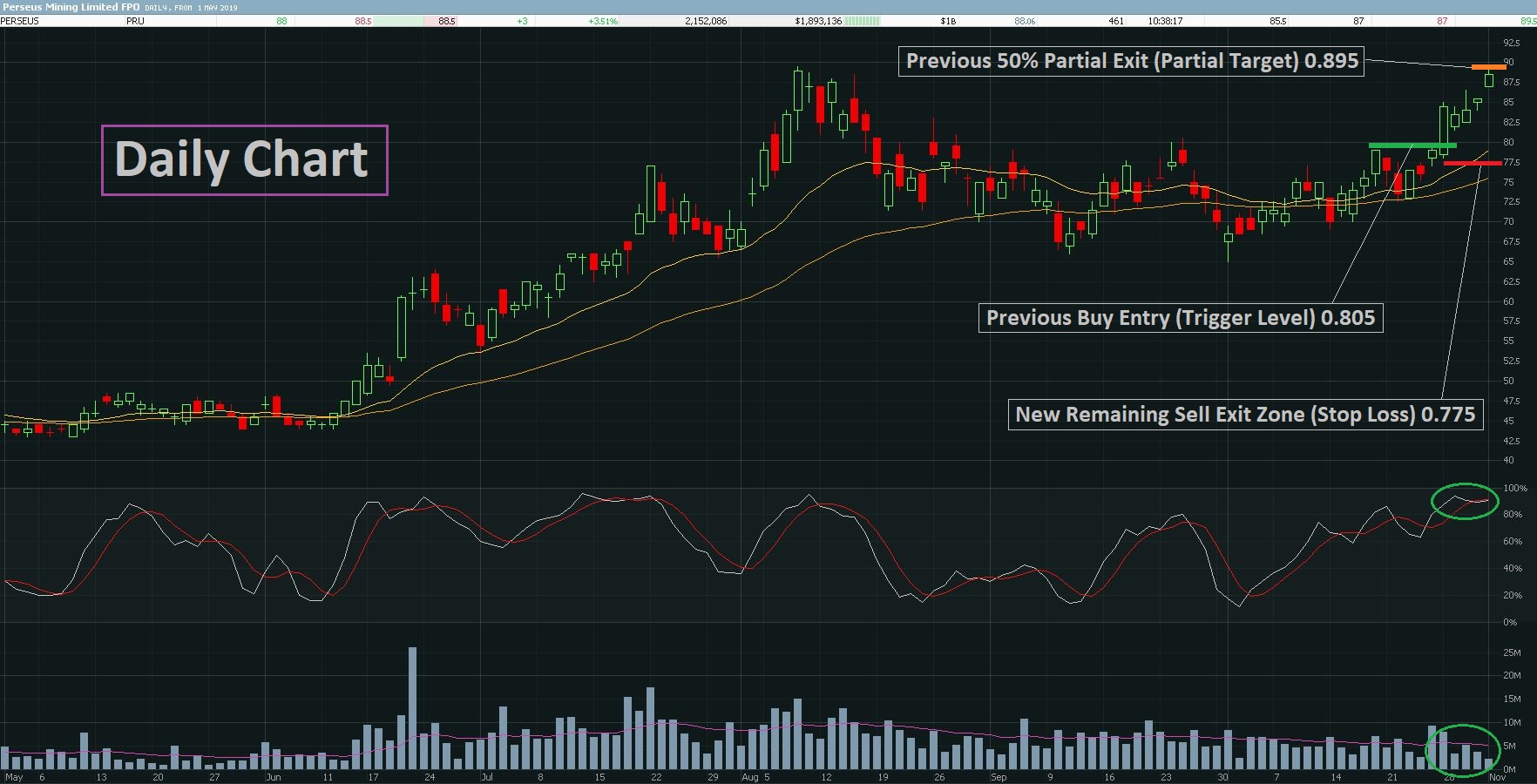The image size is (1537, 784).
Task: Click the 92.5 label on the price axis
Action: 1512,43
